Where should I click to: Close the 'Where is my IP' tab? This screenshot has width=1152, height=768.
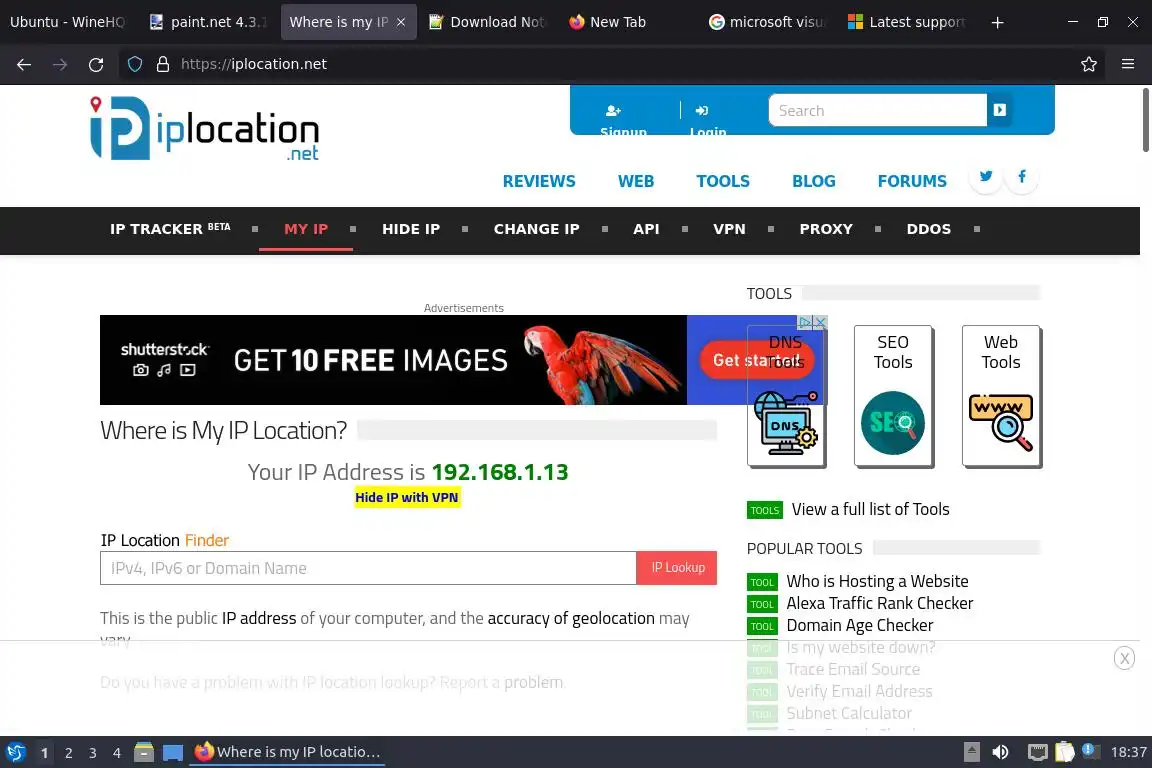[401, 22]
